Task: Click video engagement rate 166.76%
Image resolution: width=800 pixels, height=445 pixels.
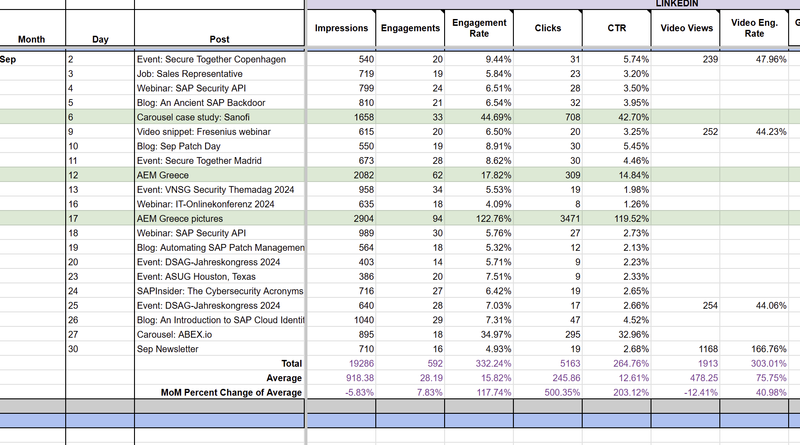Action: click(x=754, y=349)
